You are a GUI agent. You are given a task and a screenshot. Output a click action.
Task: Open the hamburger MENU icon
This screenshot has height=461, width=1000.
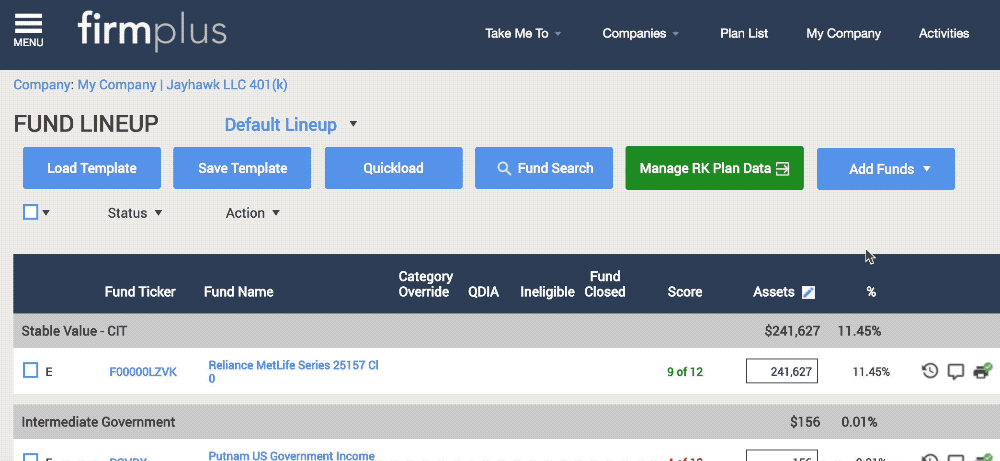click(28, 30)
